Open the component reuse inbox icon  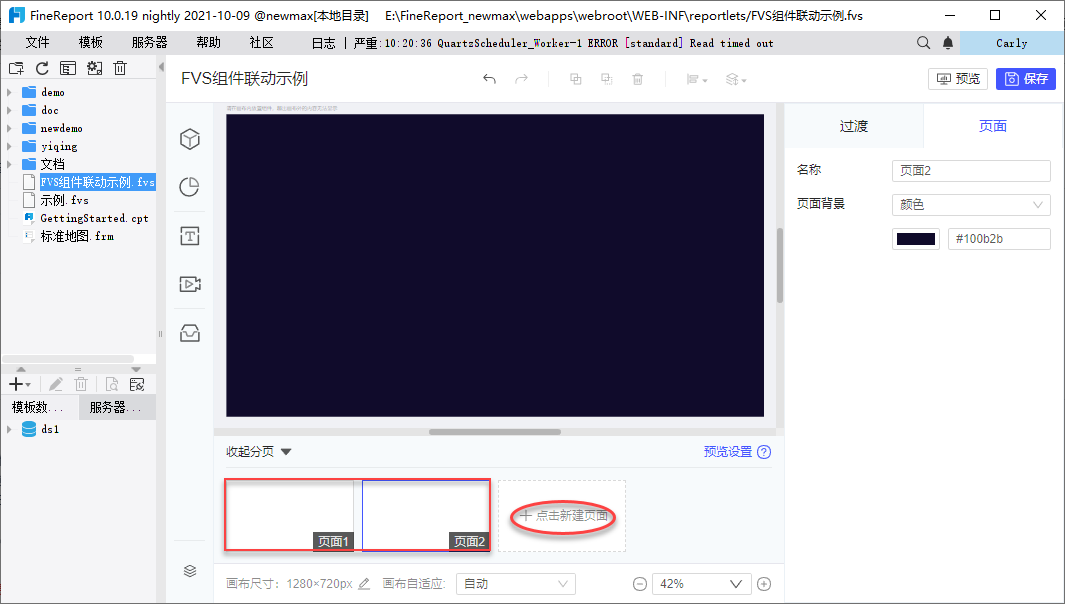pos(189,333)
